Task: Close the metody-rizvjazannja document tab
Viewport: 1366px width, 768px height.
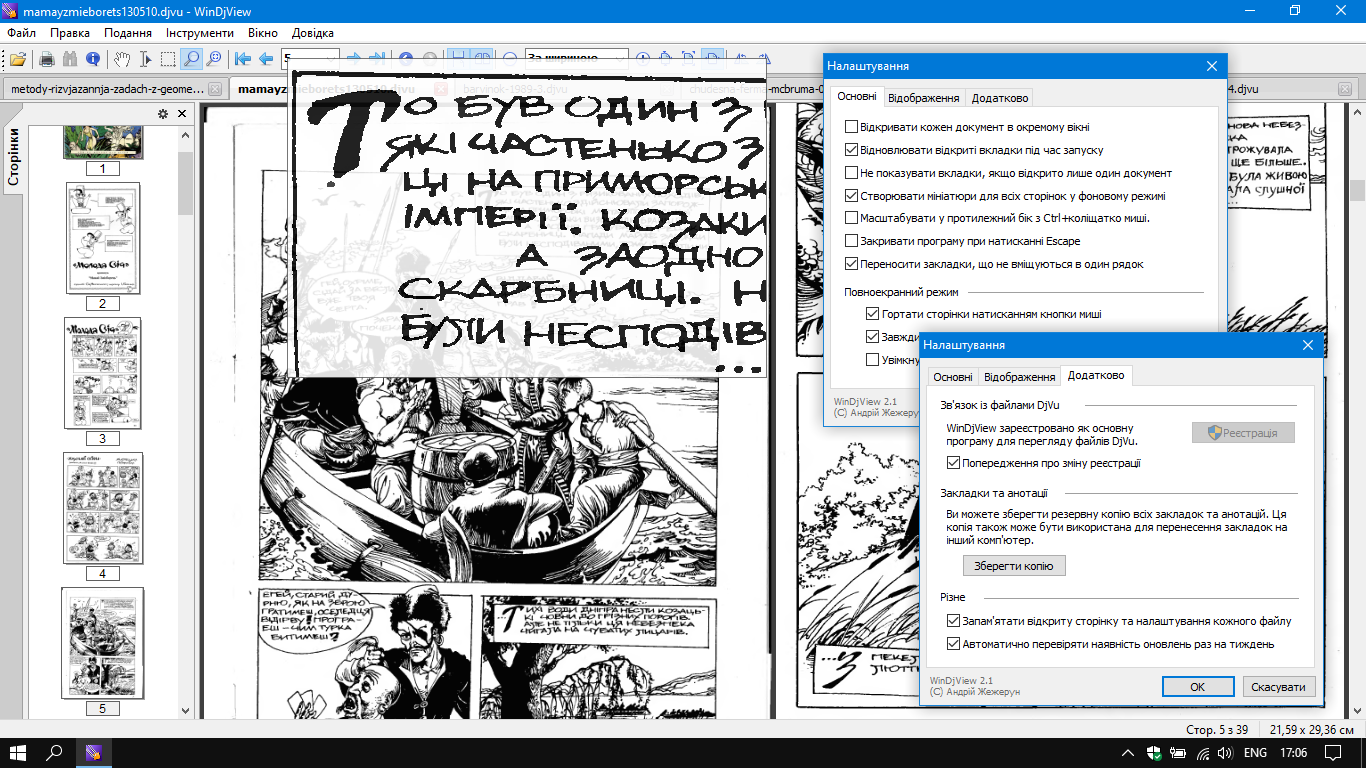Action: [215, 89]
